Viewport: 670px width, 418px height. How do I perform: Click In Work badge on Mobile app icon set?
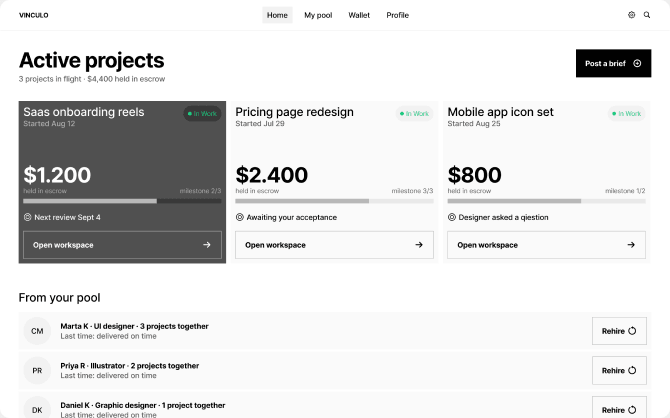click(x=626, y=114)
